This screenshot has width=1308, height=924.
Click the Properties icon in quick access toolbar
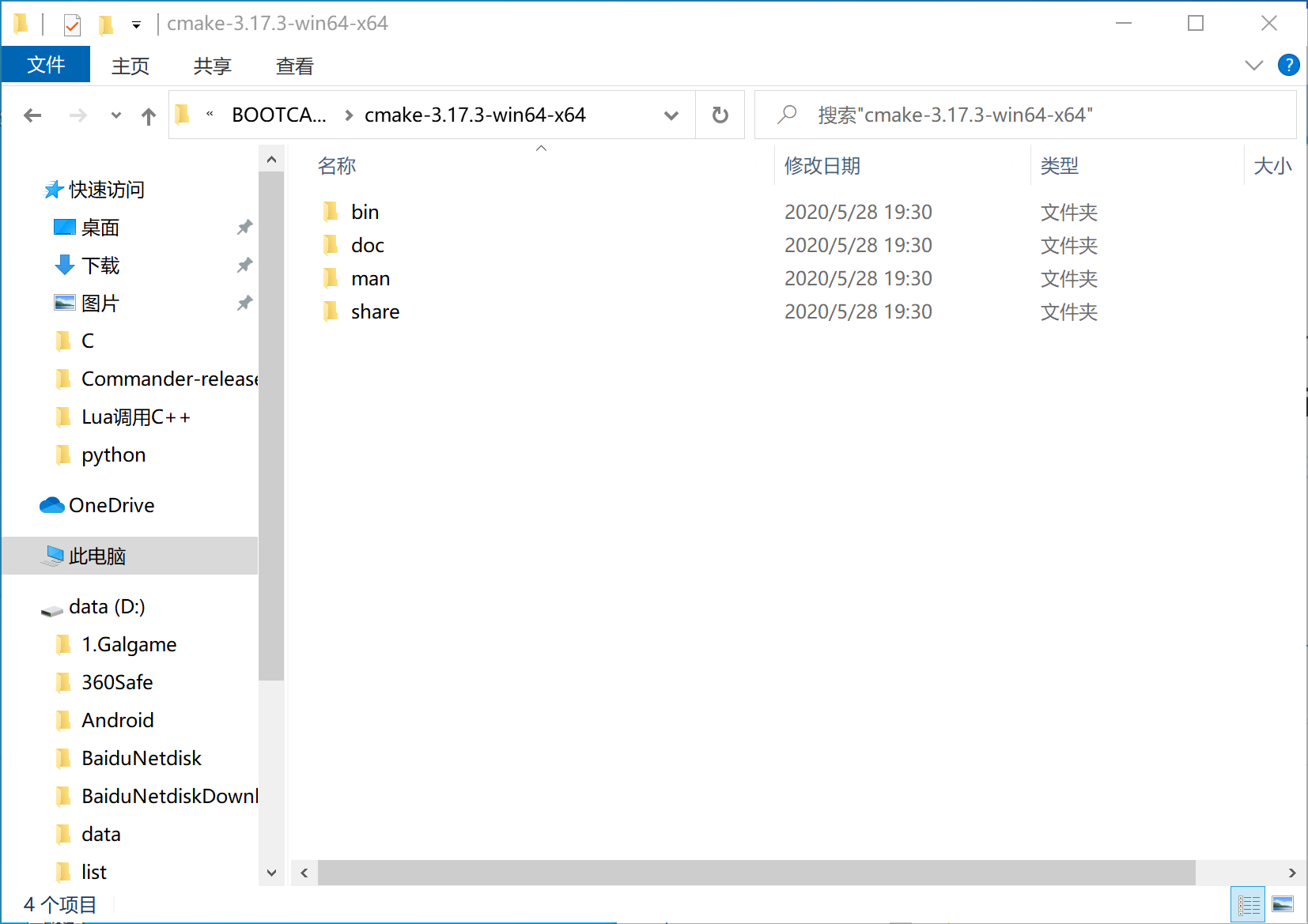[72, 25]
